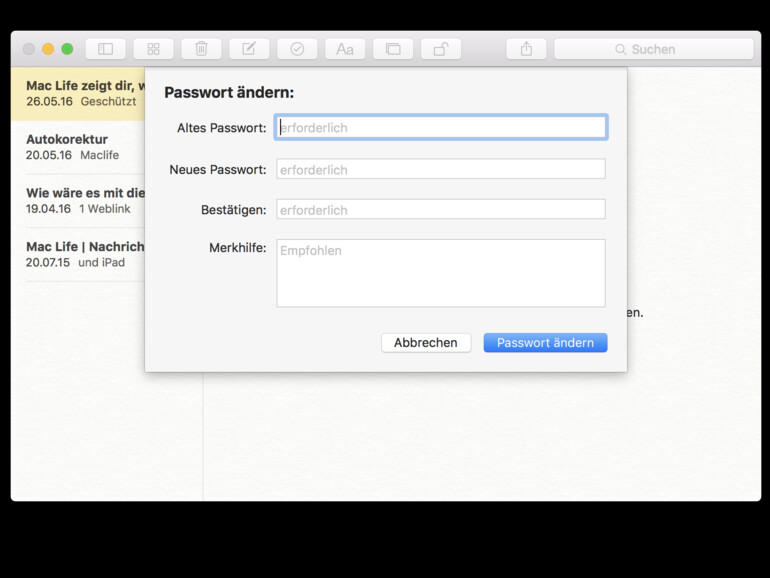Maximize window with the green button
Image resolution: width=770 pixels, height=578 pixels.
click(67, 49)
